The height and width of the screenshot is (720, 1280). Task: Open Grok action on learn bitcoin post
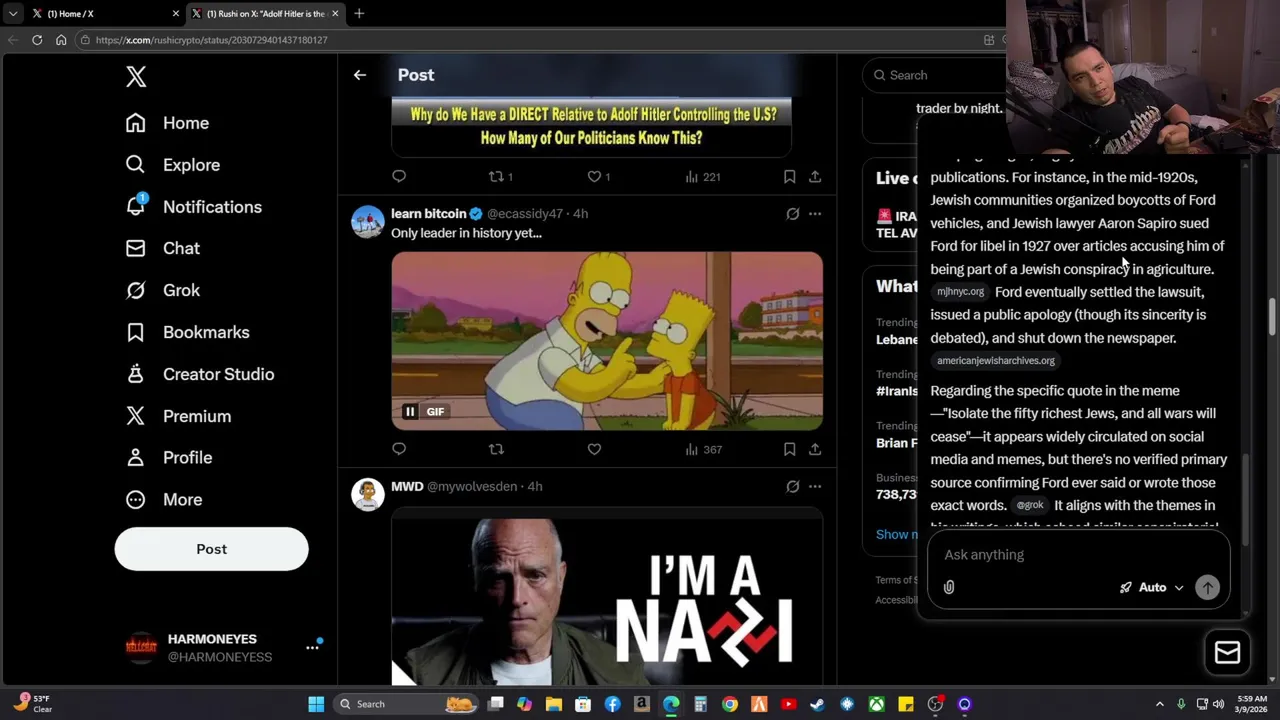point(792,214)
